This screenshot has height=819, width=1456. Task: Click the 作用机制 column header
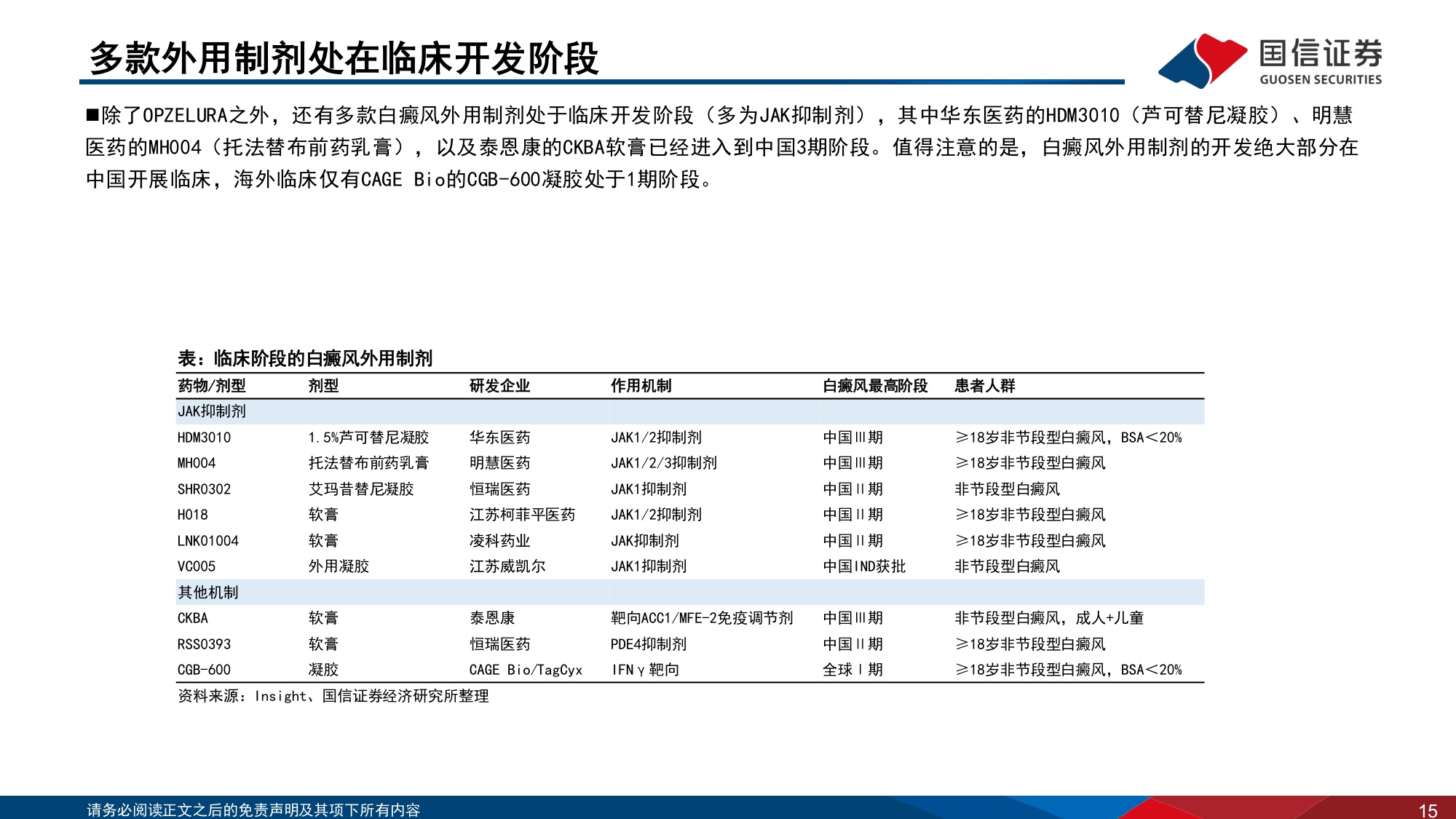click(641, 386)
